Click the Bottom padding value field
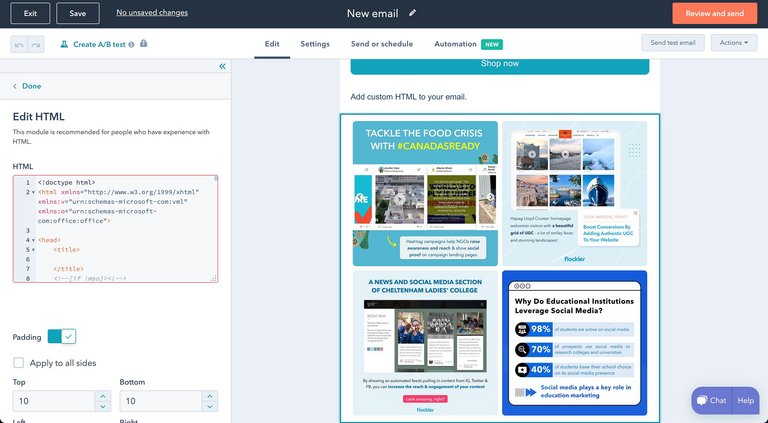This screenshot has width=768, height=423. click(x=161, y=401)
